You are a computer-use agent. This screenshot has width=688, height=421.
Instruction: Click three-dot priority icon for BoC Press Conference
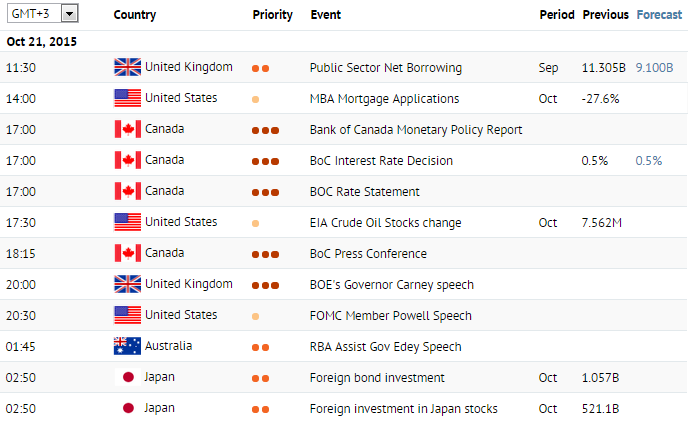click(265, 254)
